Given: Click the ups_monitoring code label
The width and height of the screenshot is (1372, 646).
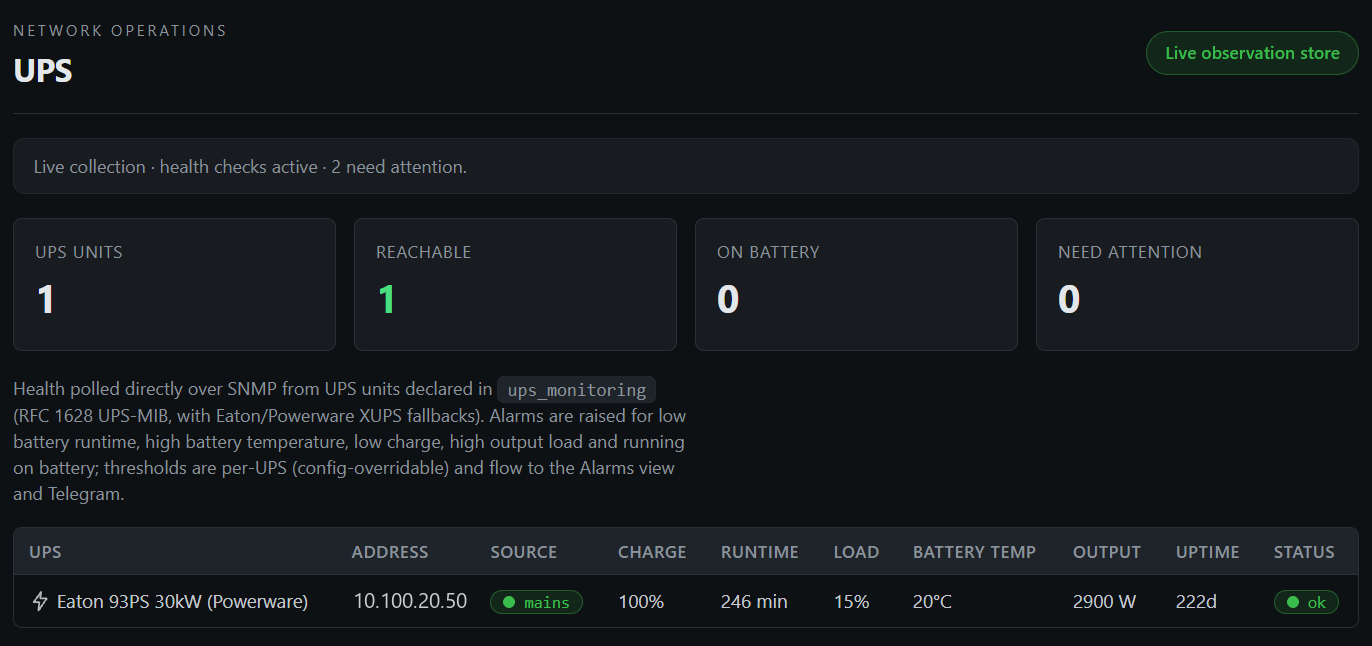Looking at the screenshot, I should coord(577,390).
